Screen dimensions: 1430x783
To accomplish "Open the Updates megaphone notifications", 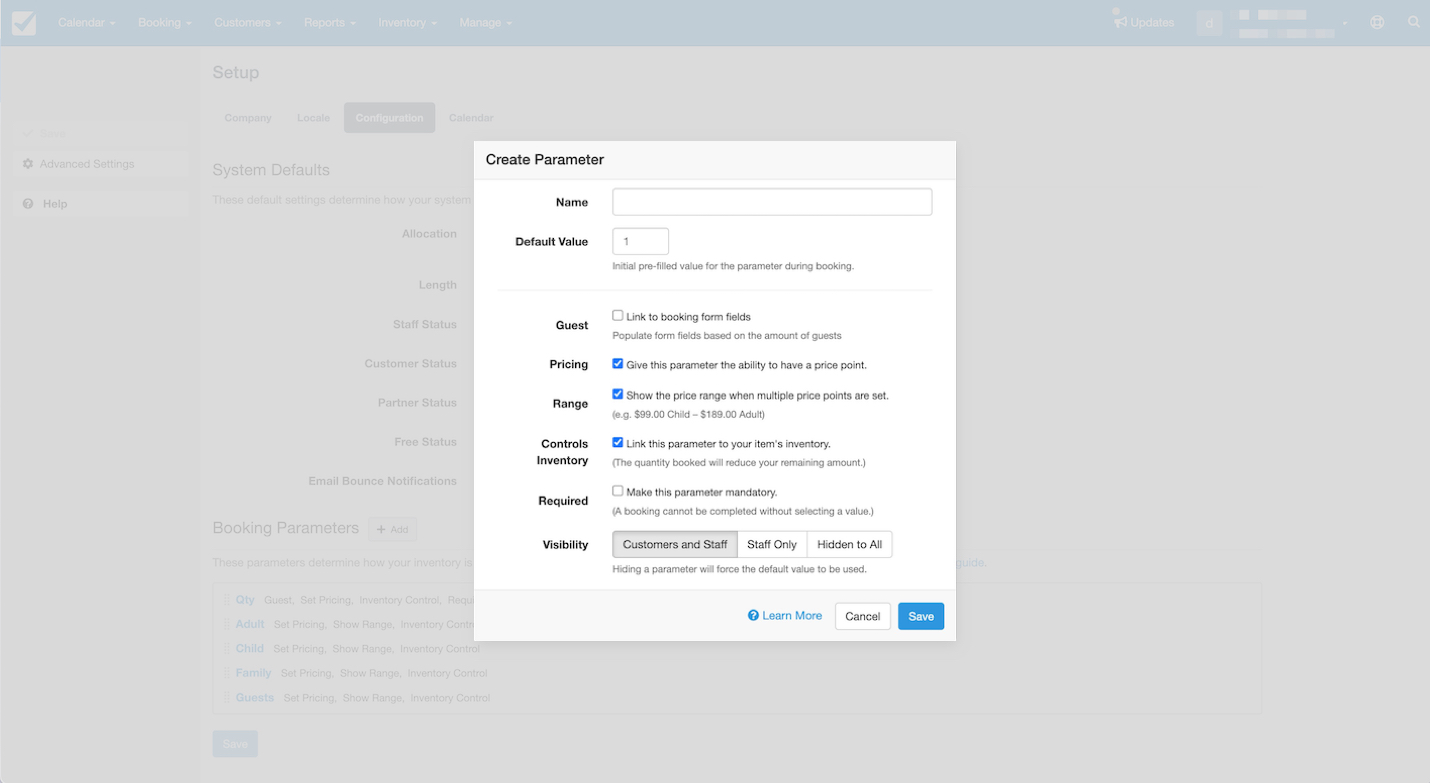I will click(1120, 22).
